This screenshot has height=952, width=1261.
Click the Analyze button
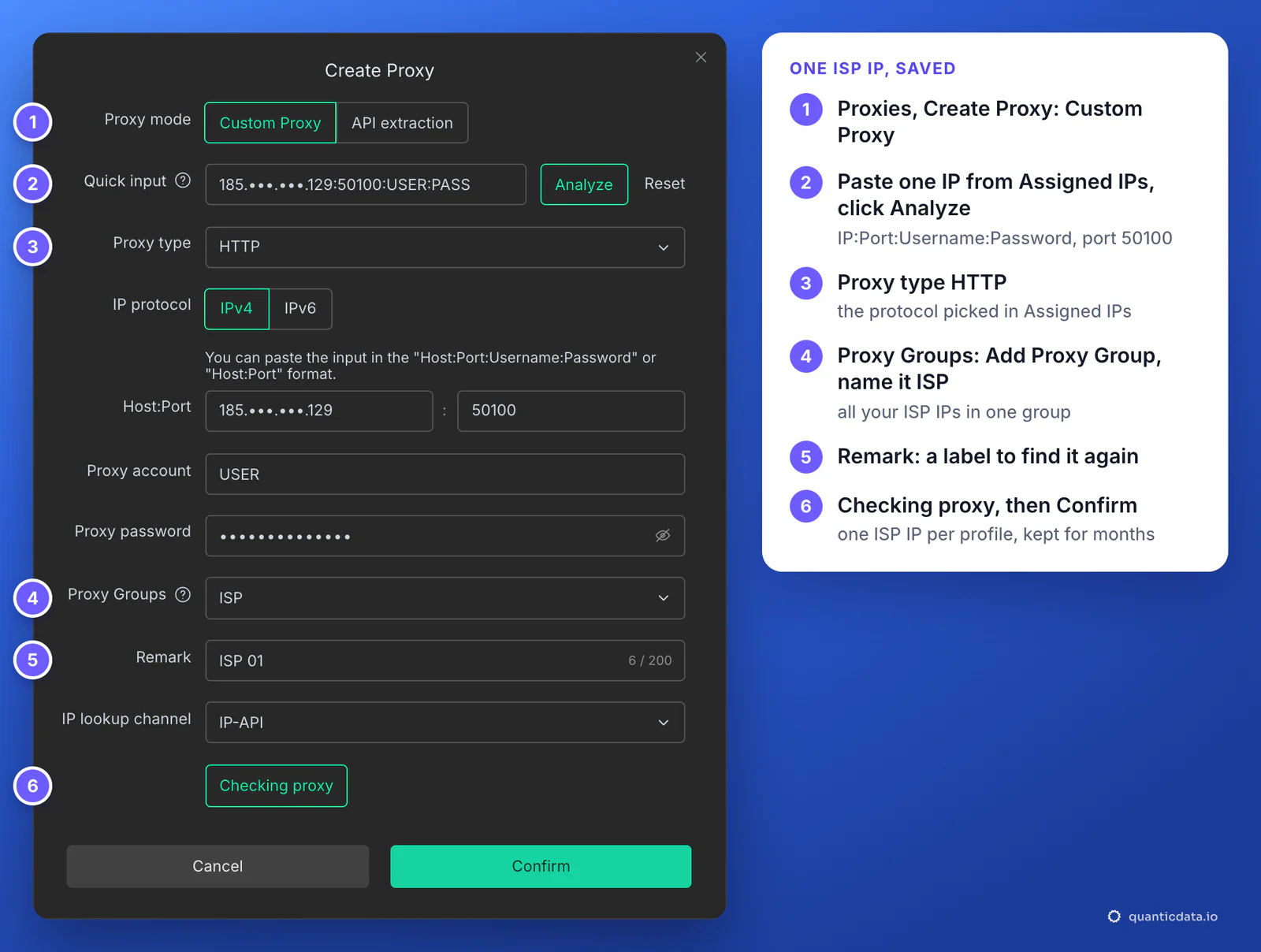click(584, 184)
